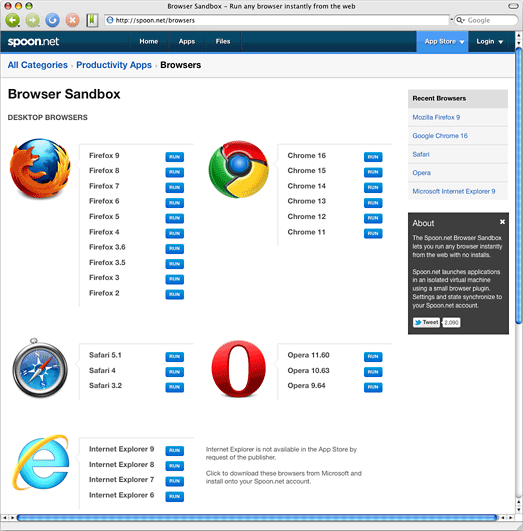Run Internet Explorer 7
Viewport: 523px width, 531px height.
(174, 481)
